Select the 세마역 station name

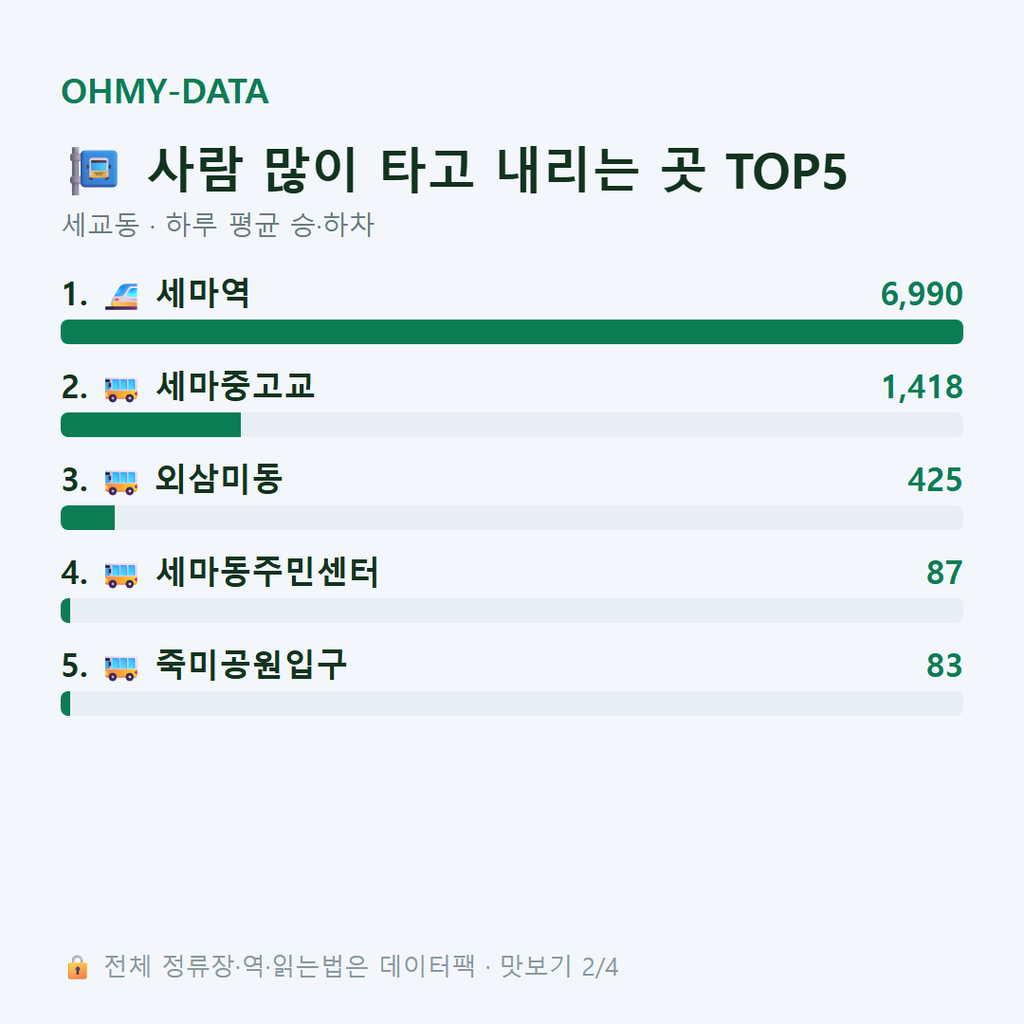pyautogui.click(x=203, y=293)
